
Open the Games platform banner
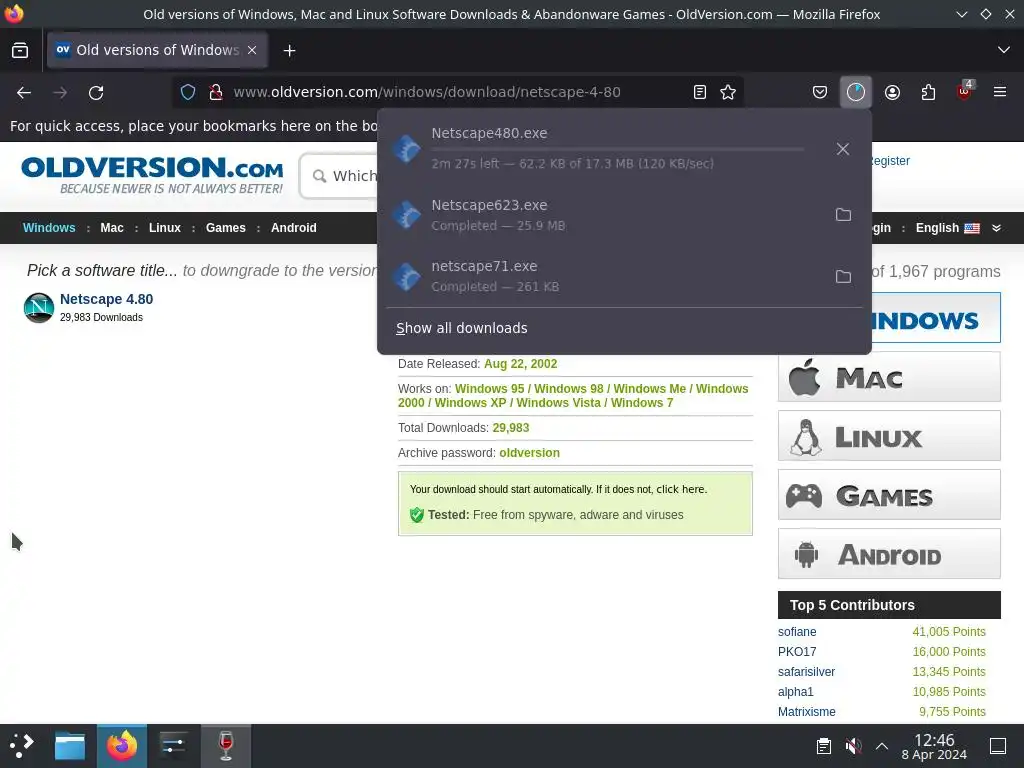pyautogui.click(x=889, y=494)
